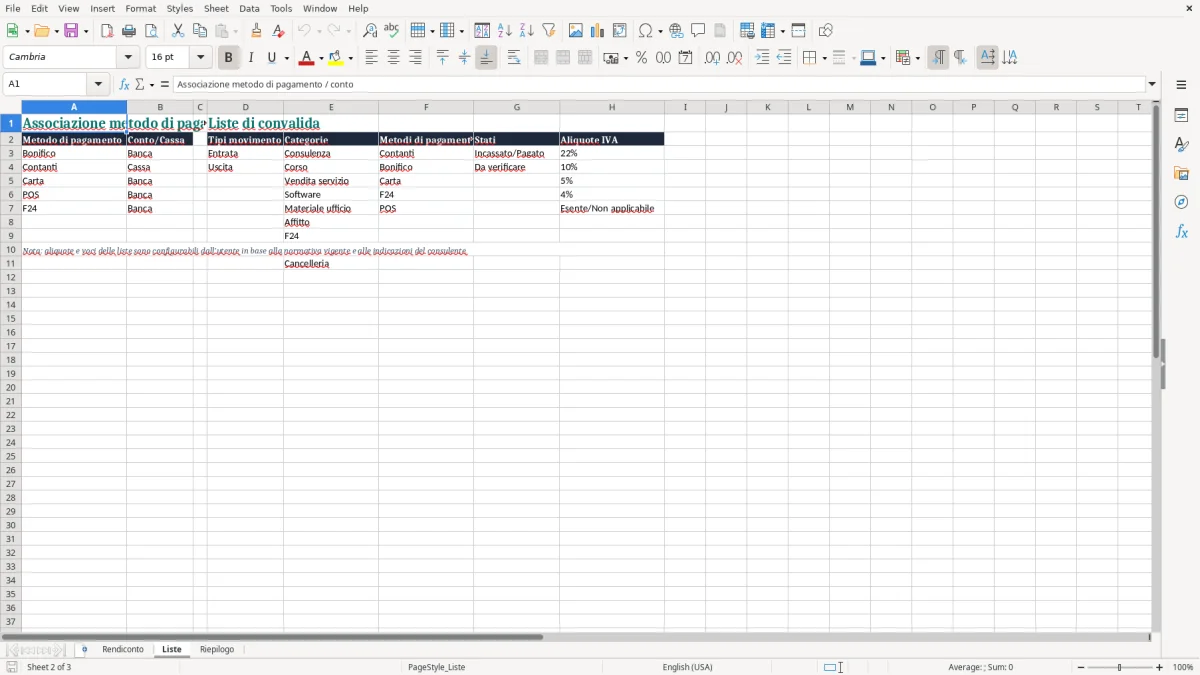
Task: Clear direct formatting icon
Action: tap(278, 31)
